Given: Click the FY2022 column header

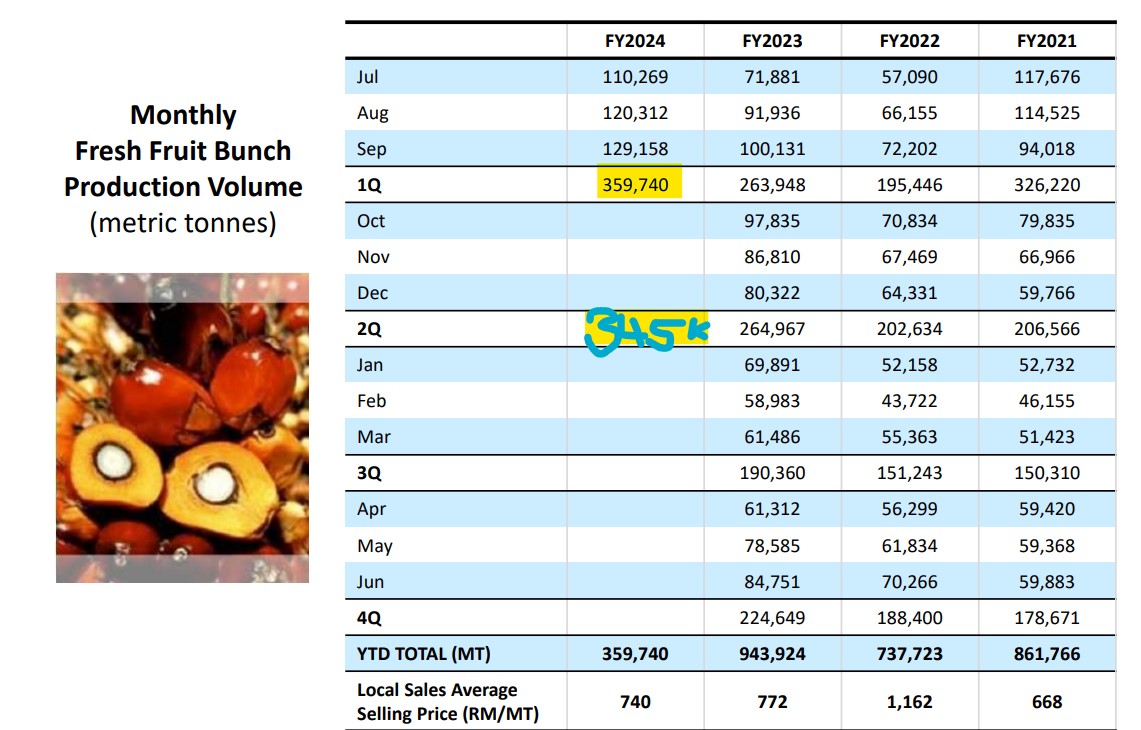Looking at the screenshot, I should click(910, 41).
